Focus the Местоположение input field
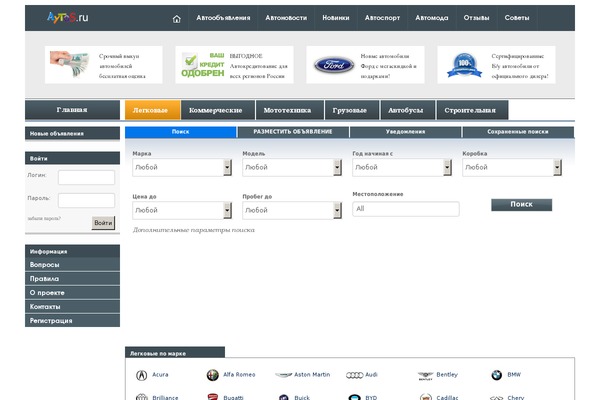The width and height of the screenshot is (600, 400). click(x=406, y=209)
